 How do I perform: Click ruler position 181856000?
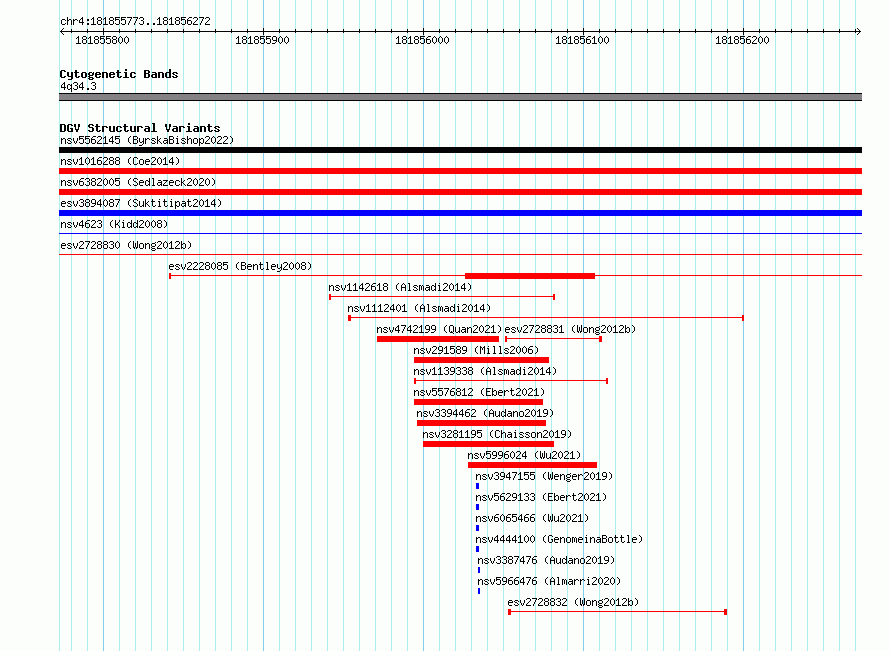coord(422,40)
